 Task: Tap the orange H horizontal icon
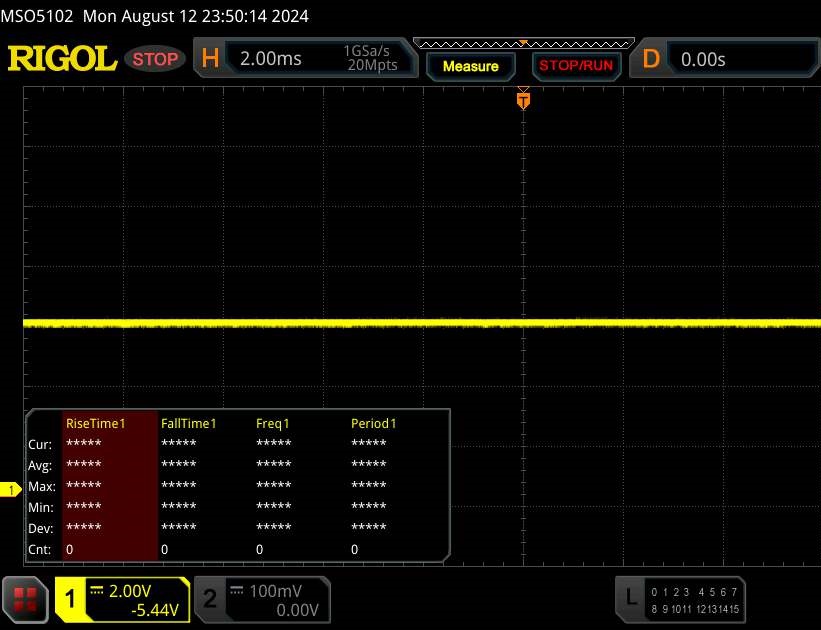click(x=210, y=59)
